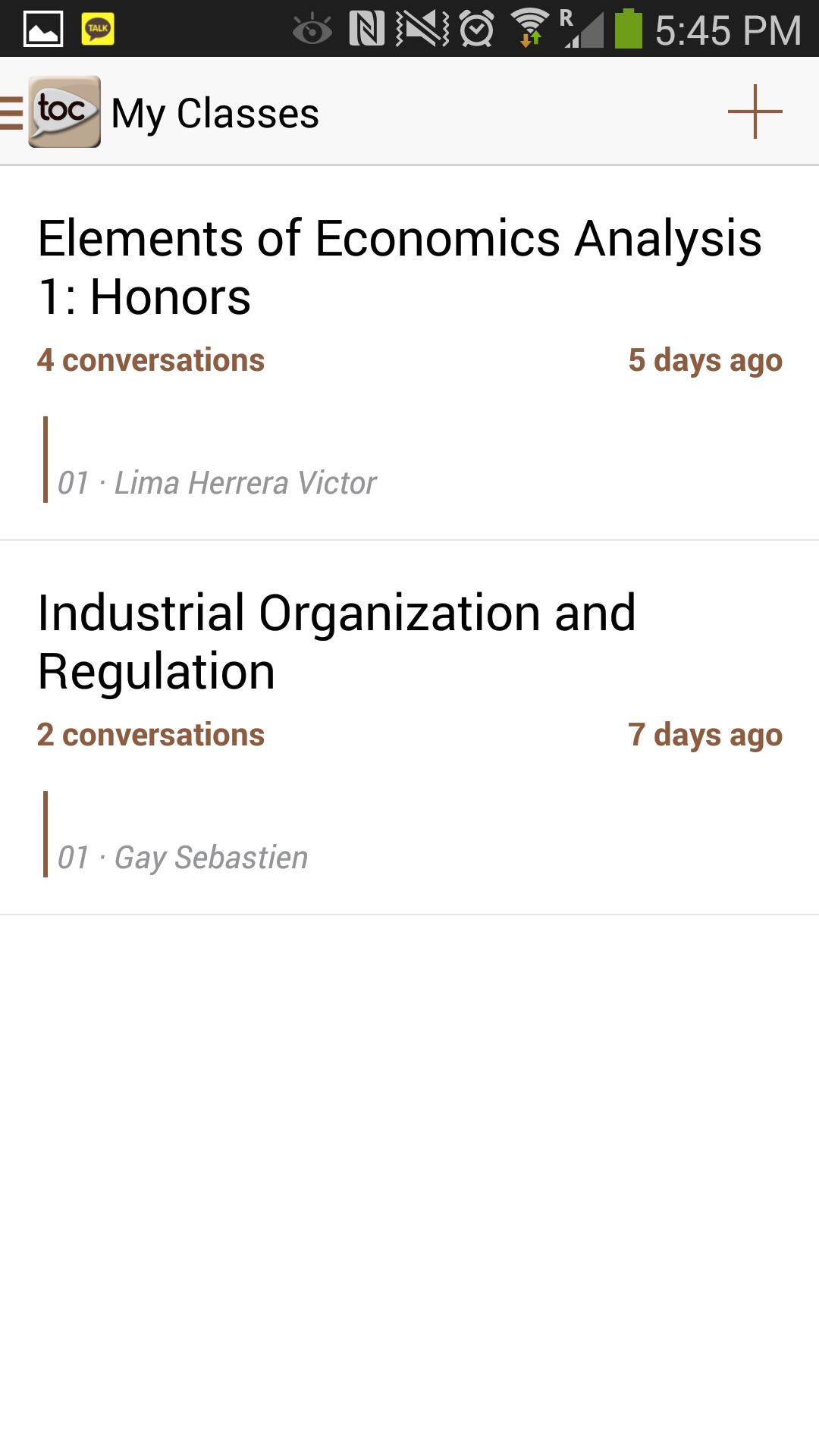The height and width of the screenshot is (1456, 819).
Task: Tap the Gay Sebastien section
Action: (x=183, y=858)
